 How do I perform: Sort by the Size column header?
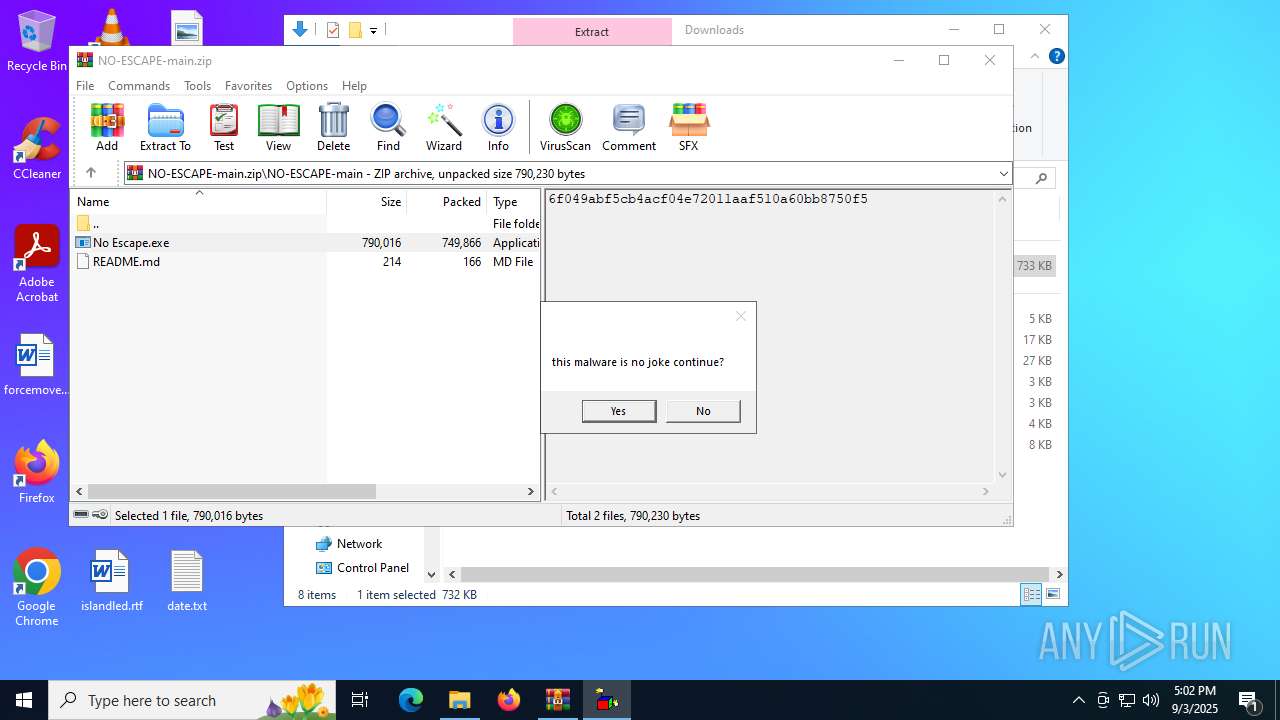click(x=366, y=201)
